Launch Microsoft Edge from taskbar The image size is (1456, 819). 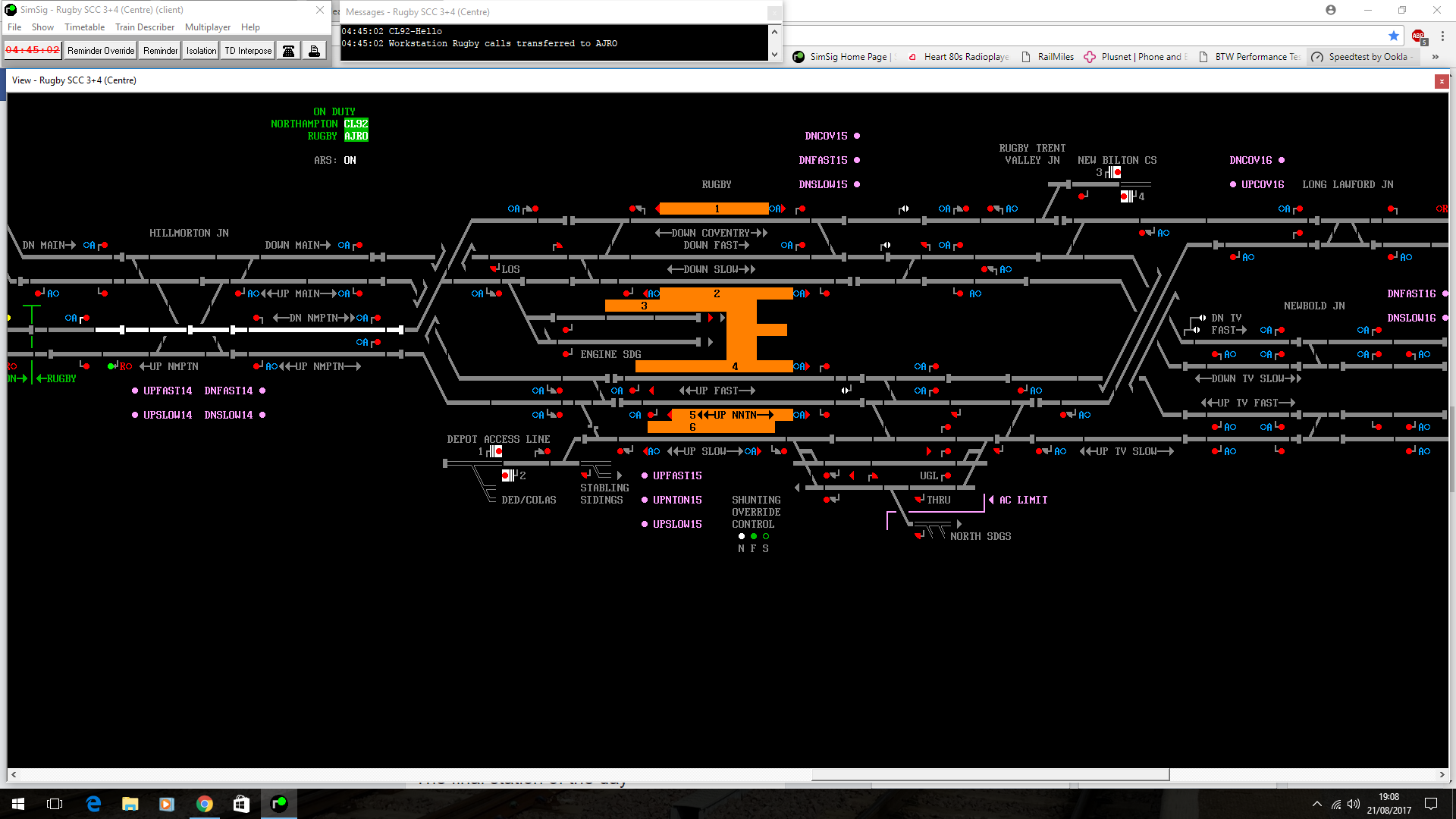(93, 804)
